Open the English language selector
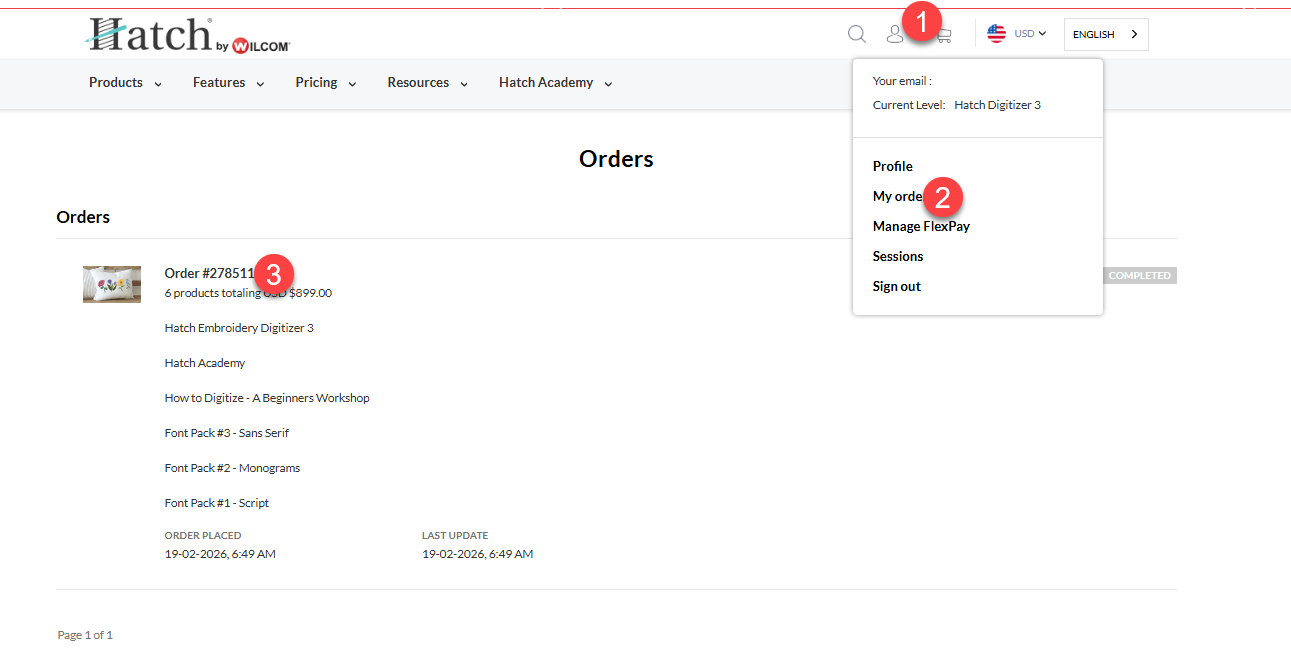 [x=1105, y=34]
